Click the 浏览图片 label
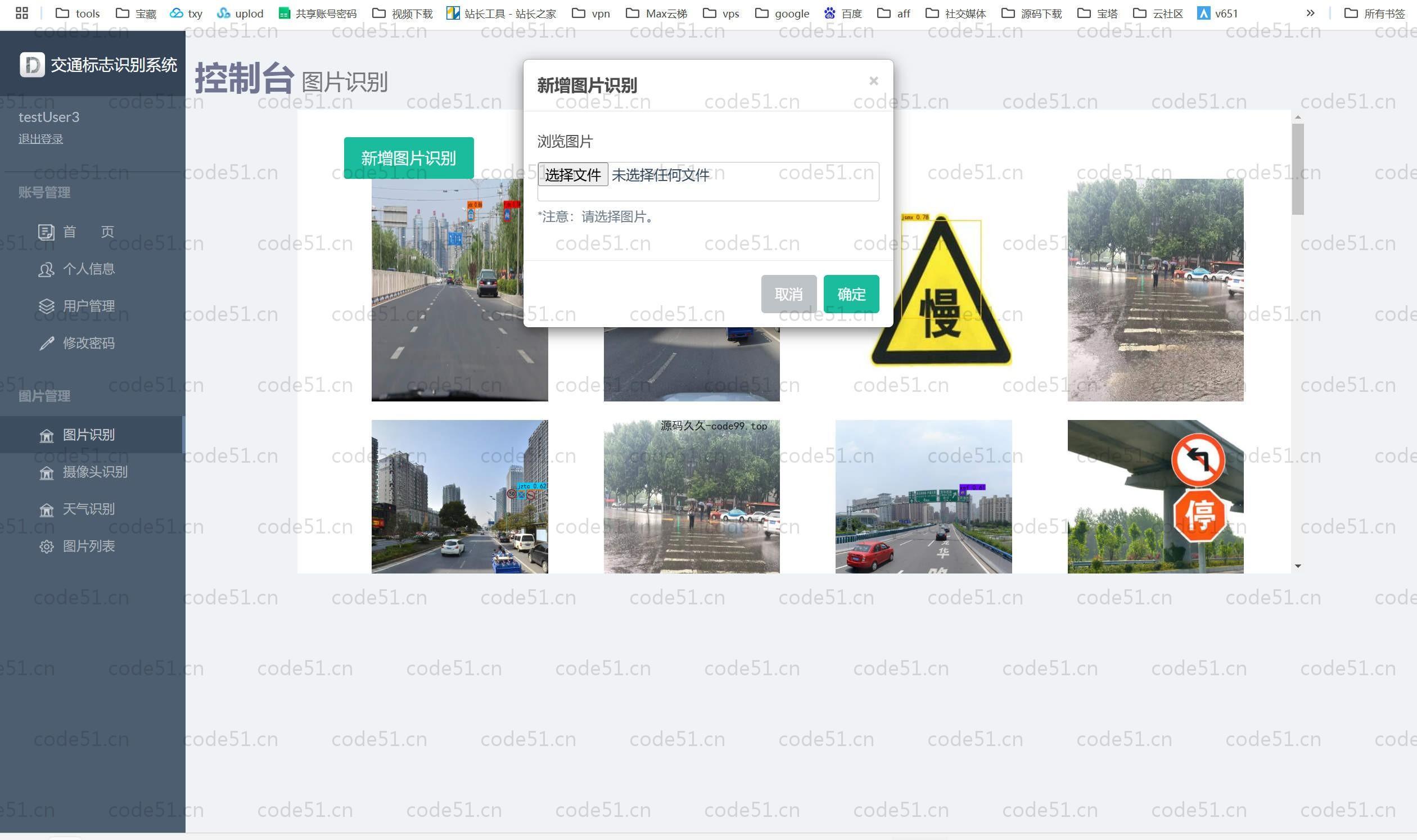 (x=565, y=142)
